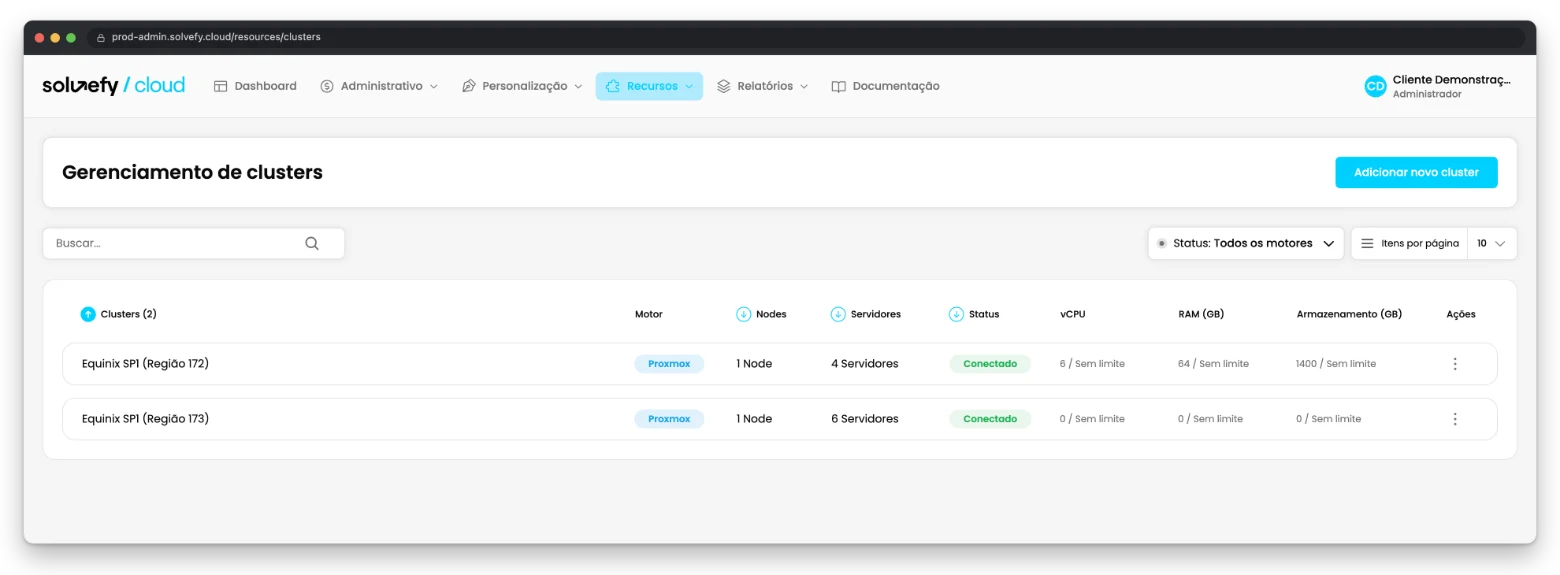Sort by Clusters (2) column header
The width and height of the screenshot is (1560, 575).
point(129,314)
